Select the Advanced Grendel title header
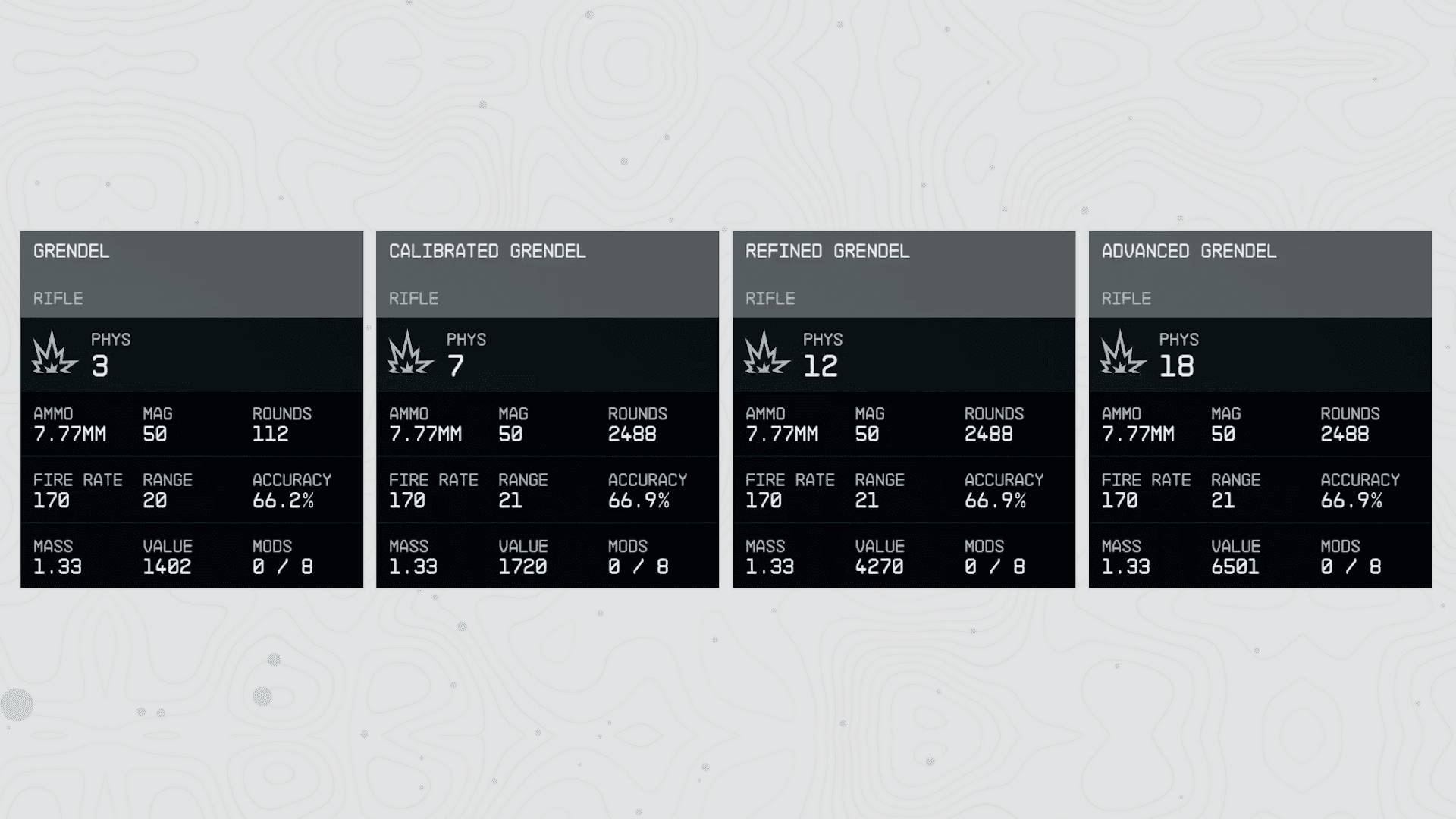The height and width of the screenshot is (819, 1456). point(1189,251)
